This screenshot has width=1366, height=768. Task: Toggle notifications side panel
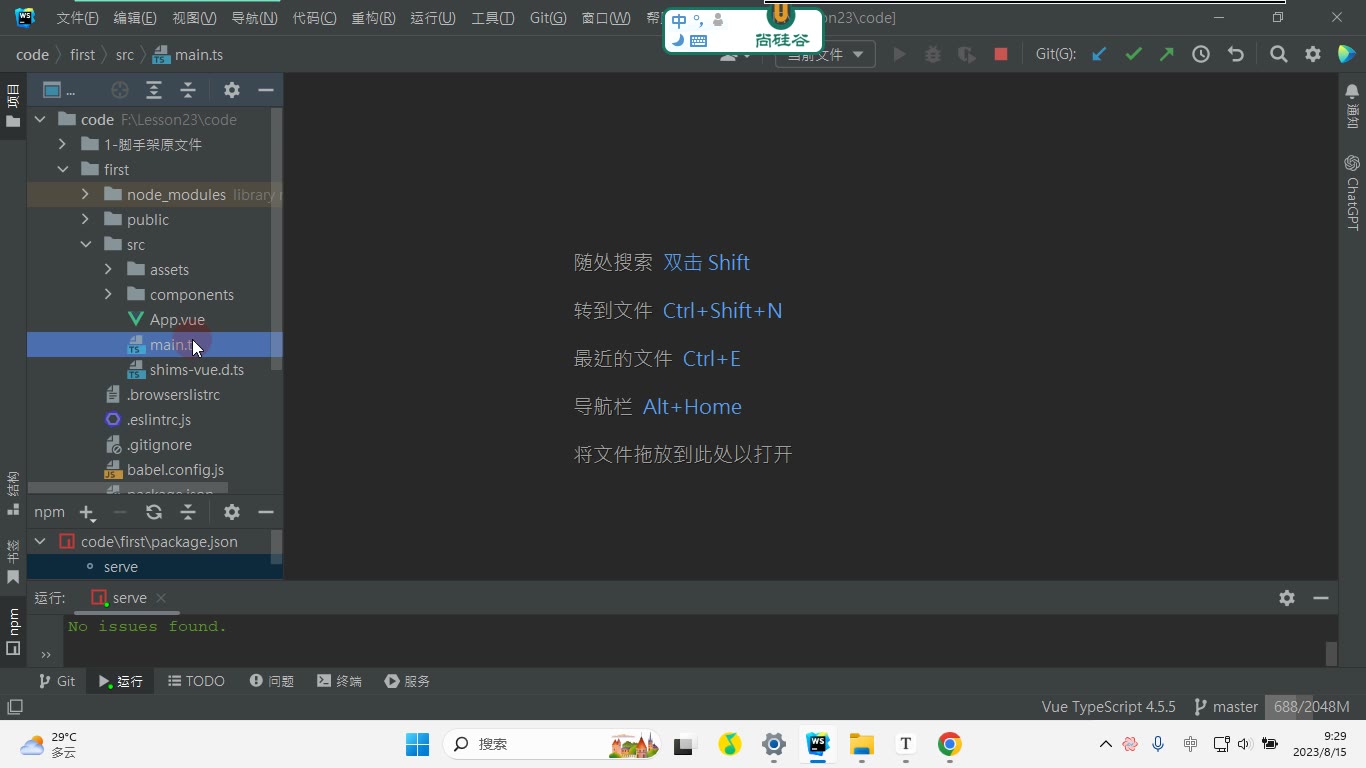1352,106
